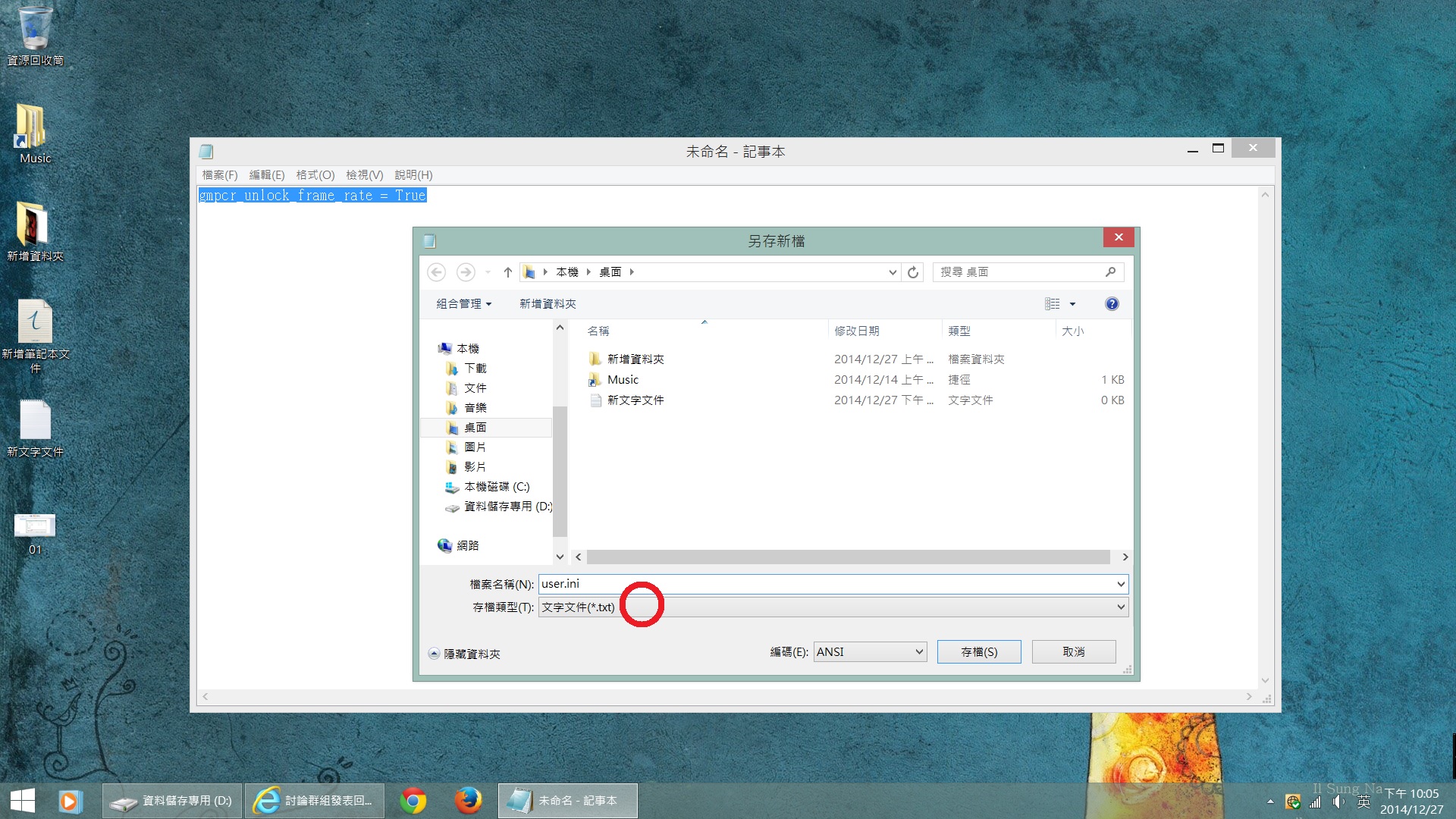The height and width of the screenshot is (819, 1456).
Task: Click volume speaker tray icon
Action: [x=1339, y=802]
